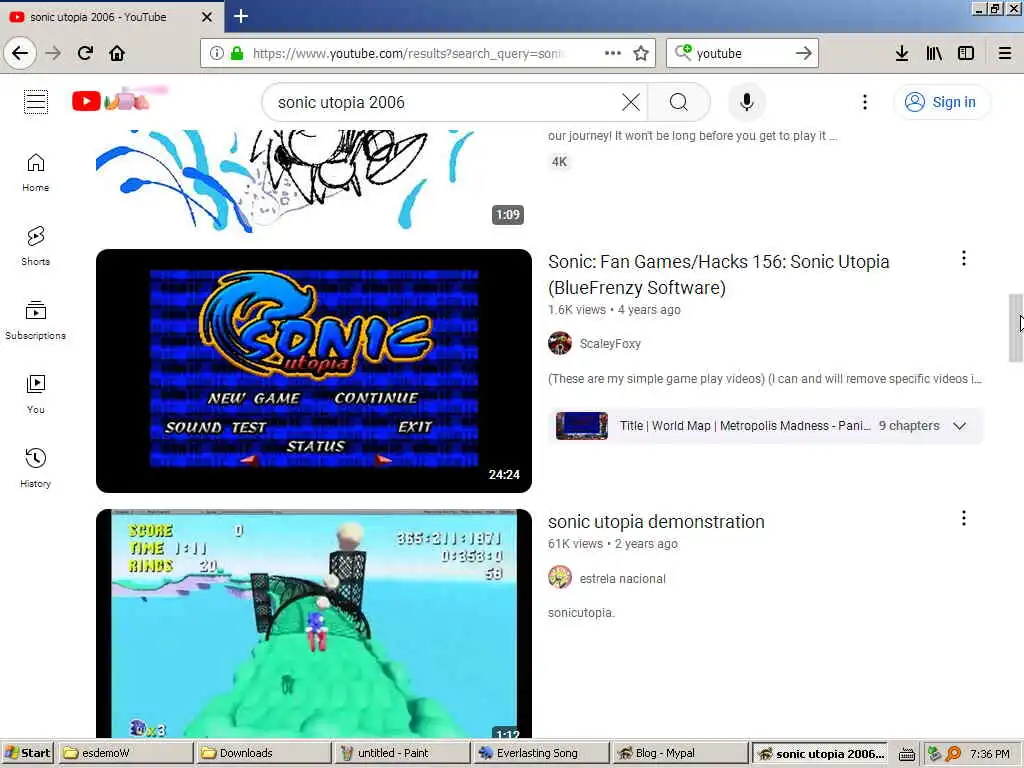
Task: Click the 4K badge
Action: coord(560,161)
